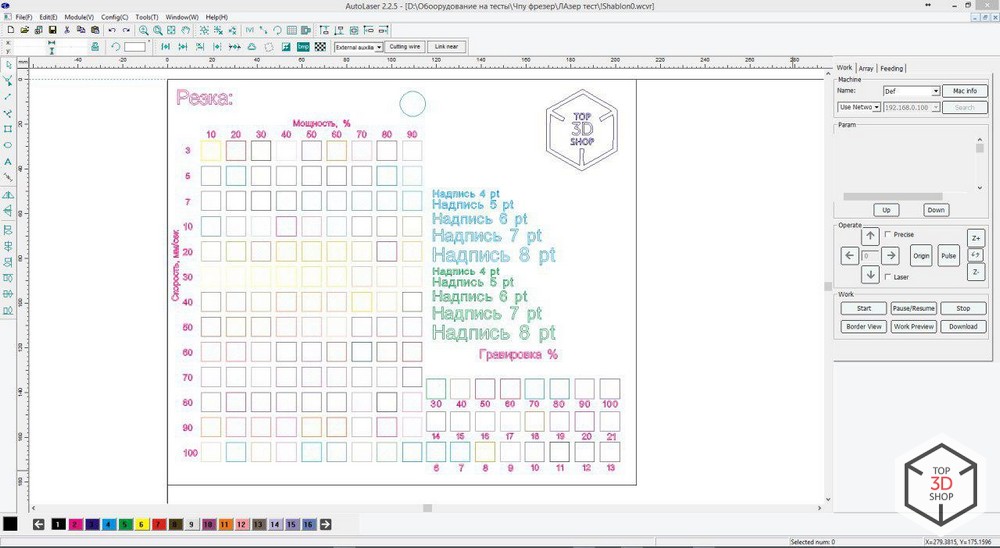Open the Module(V) menu
The height and width of the screenshot is (548, 1000).
(79, 17)
